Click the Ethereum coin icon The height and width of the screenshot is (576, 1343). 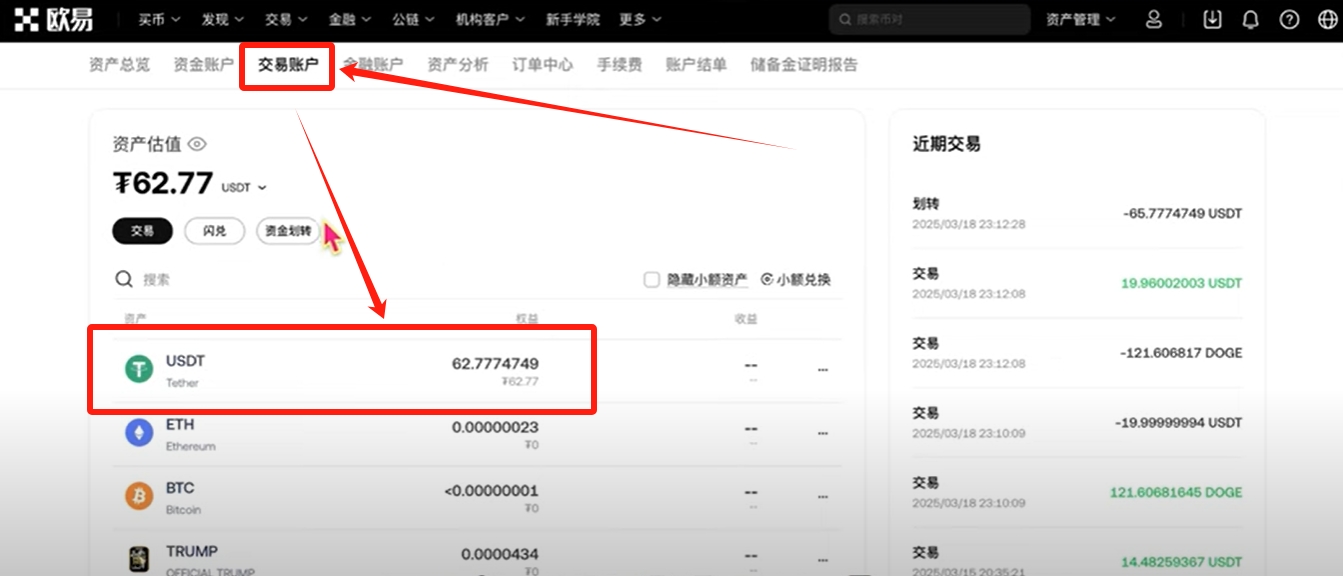tap(139, 433)
